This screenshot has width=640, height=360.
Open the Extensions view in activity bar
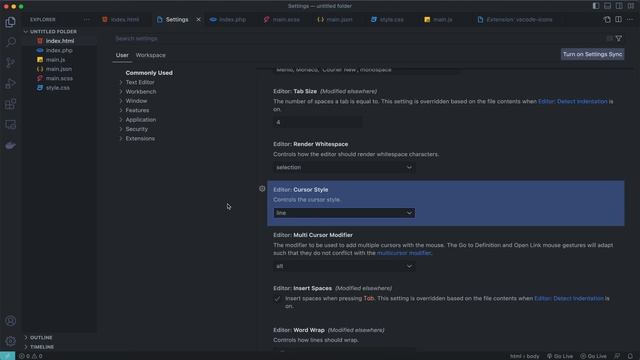pos(10,104)
